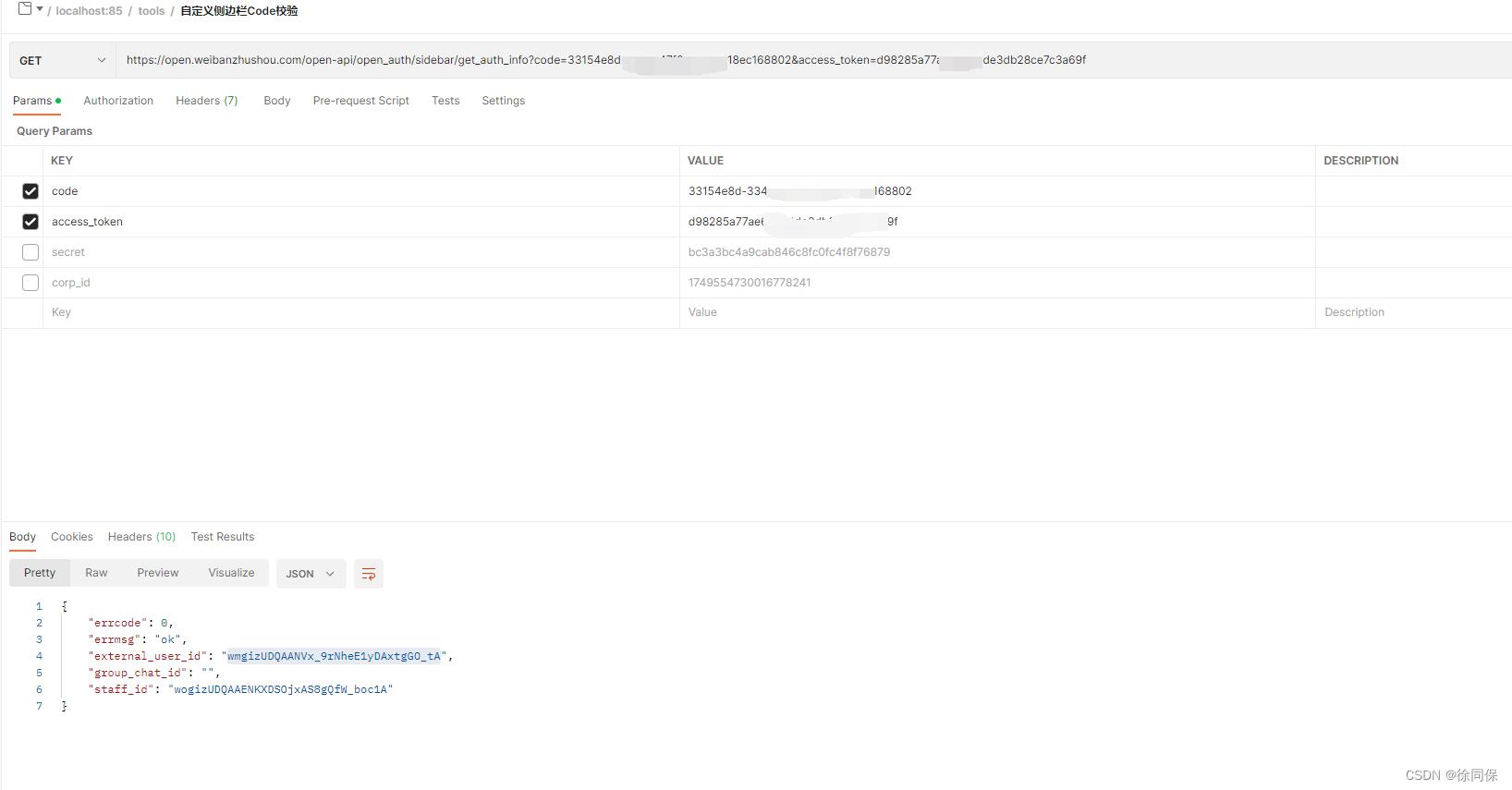1512x790 pixels.
Task: Click the highlighted external_user_id value
Action: coord(335,656)
